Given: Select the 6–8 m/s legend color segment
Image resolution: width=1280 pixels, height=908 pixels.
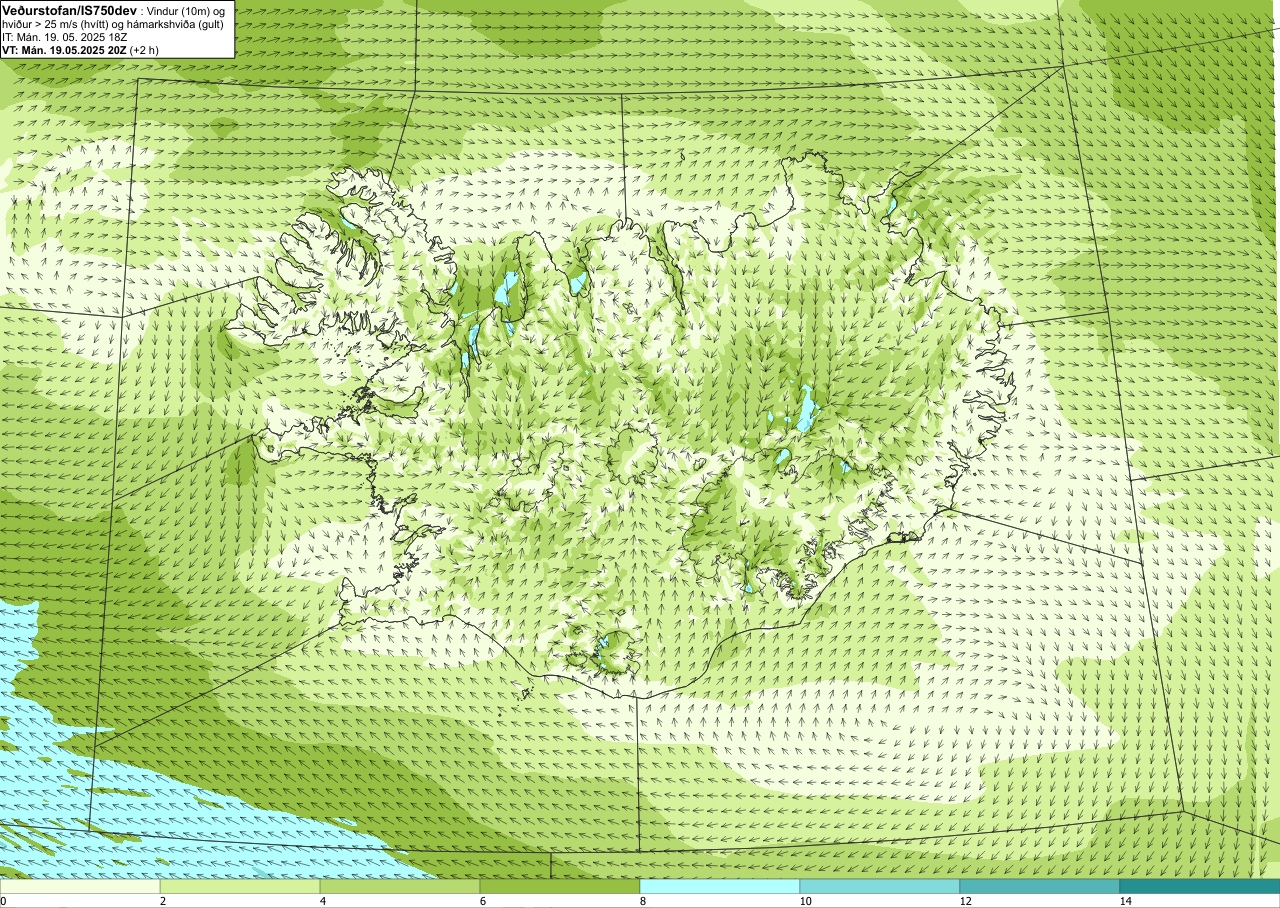Looking at the screenshot, I should [560, 886].
